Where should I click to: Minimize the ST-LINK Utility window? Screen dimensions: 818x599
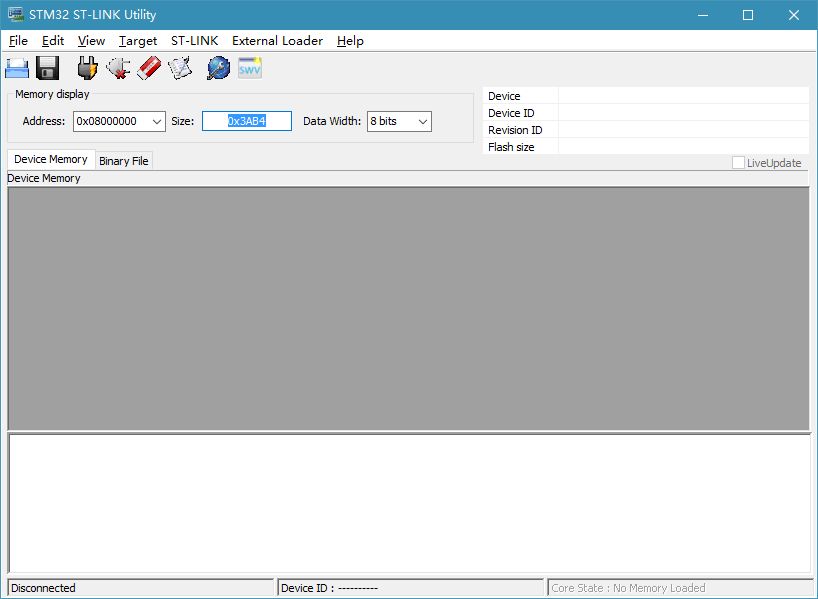(x=703, y=15)
